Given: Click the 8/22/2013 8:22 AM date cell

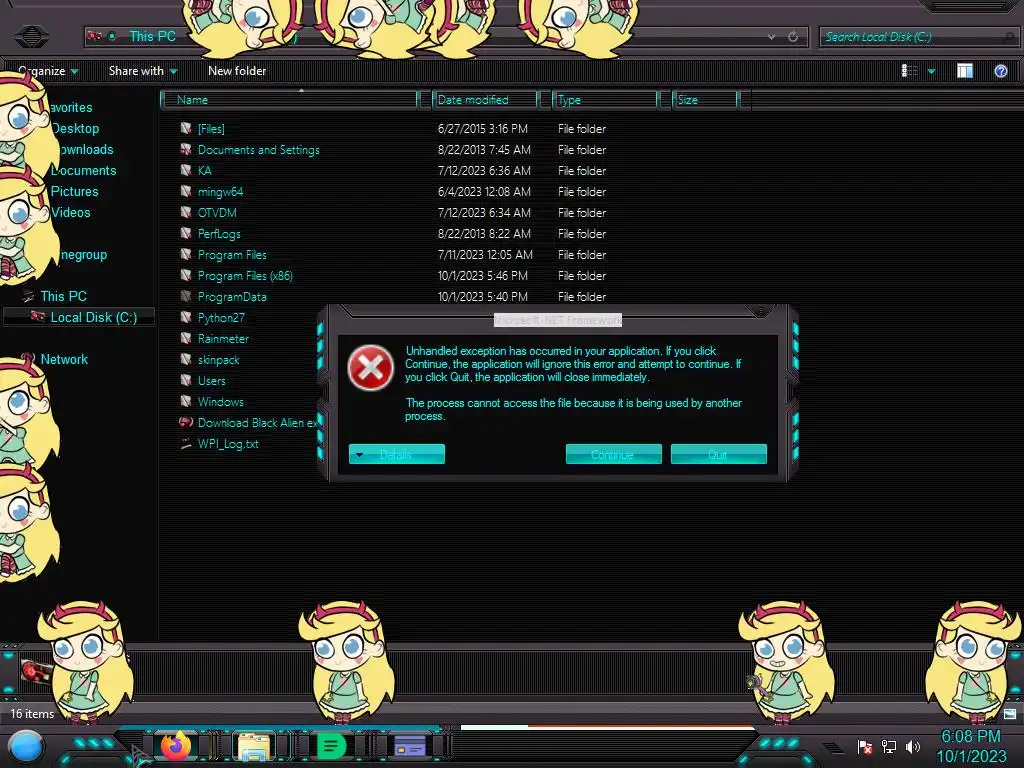Looking at the screenshot, I should (x=484, y=233).
